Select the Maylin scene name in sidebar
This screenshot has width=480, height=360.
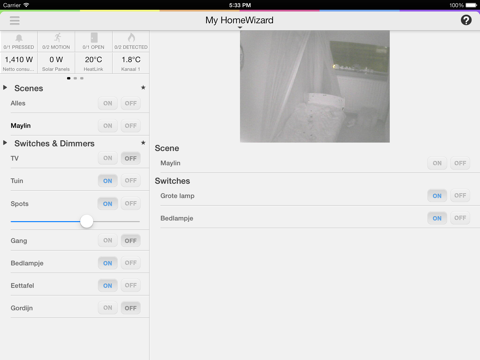click(x=21, y=126)
